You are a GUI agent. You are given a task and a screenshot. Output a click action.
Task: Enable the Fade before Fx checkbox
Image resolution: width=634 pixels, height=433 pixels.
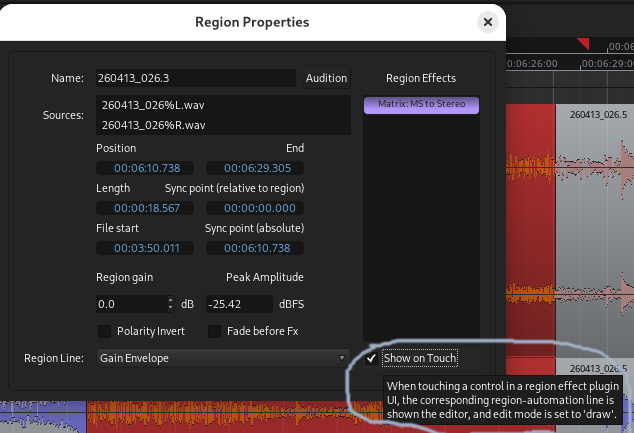(x=214, y=332)
